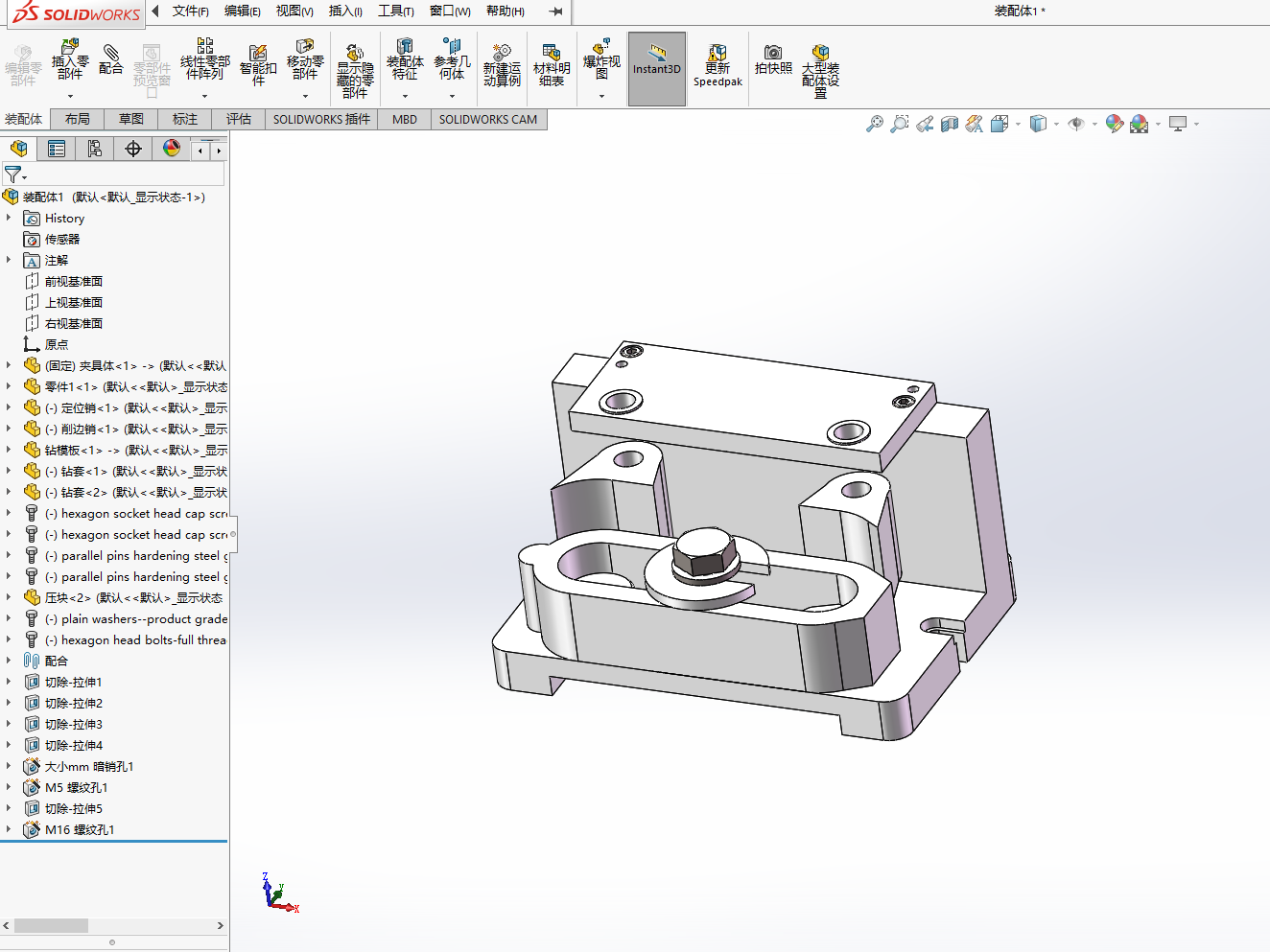Viewport: 1270px width, 952px height.
Task: Toggle Hide/Show Items eye icon
Action: [x=1076, y=124]
